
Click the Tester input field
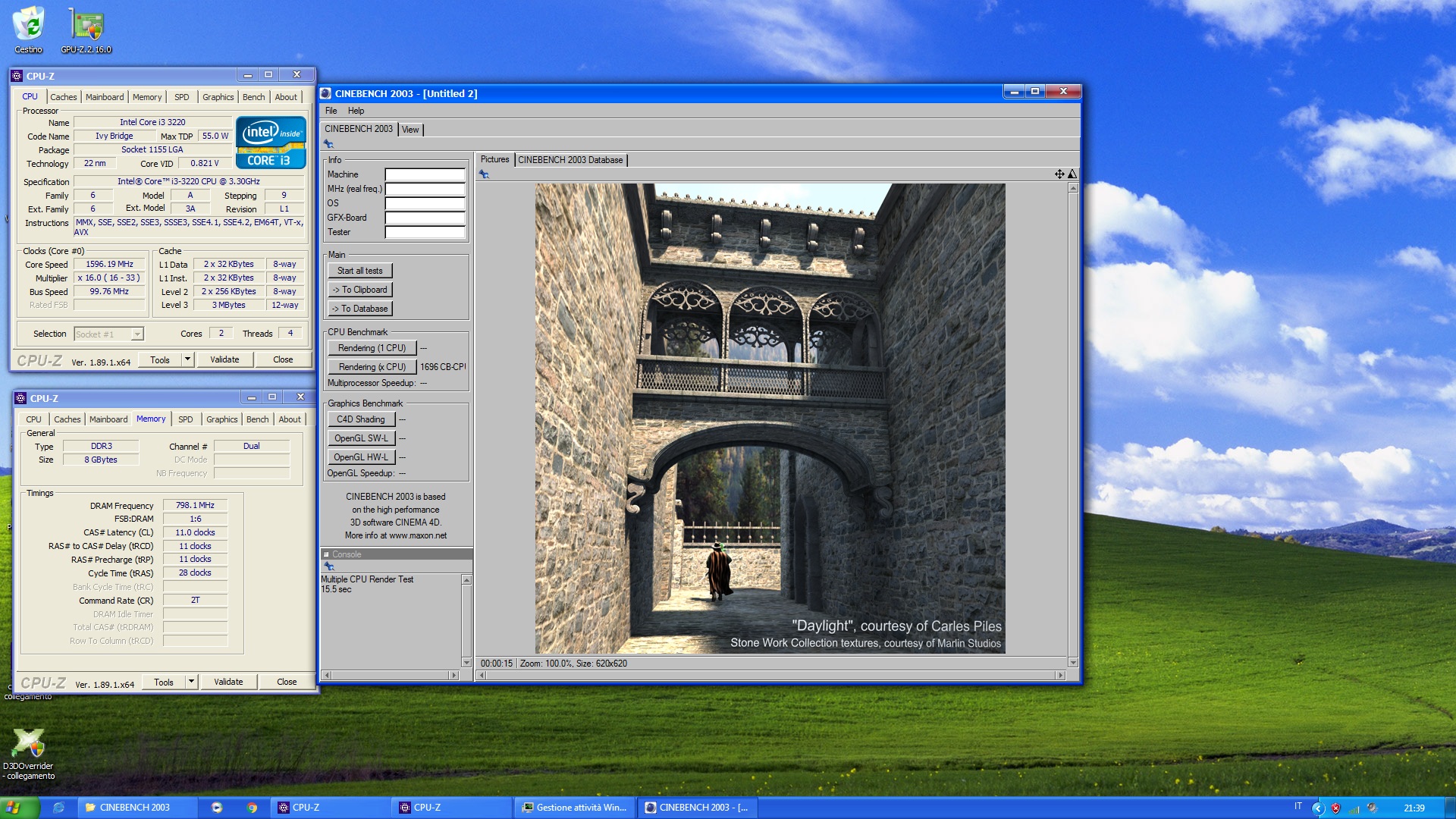[425, 232]
